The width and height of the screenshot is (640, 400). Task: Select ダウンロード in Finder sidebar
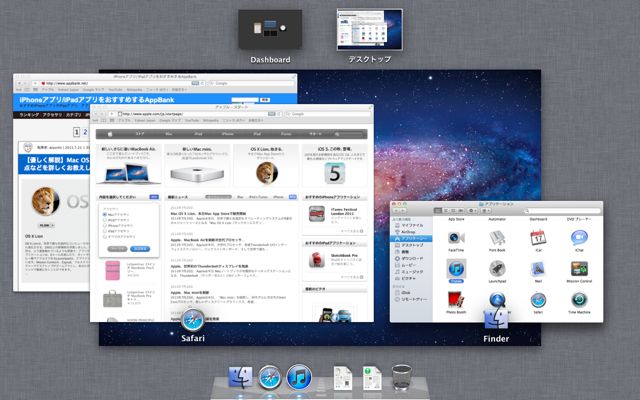(411, 258)
